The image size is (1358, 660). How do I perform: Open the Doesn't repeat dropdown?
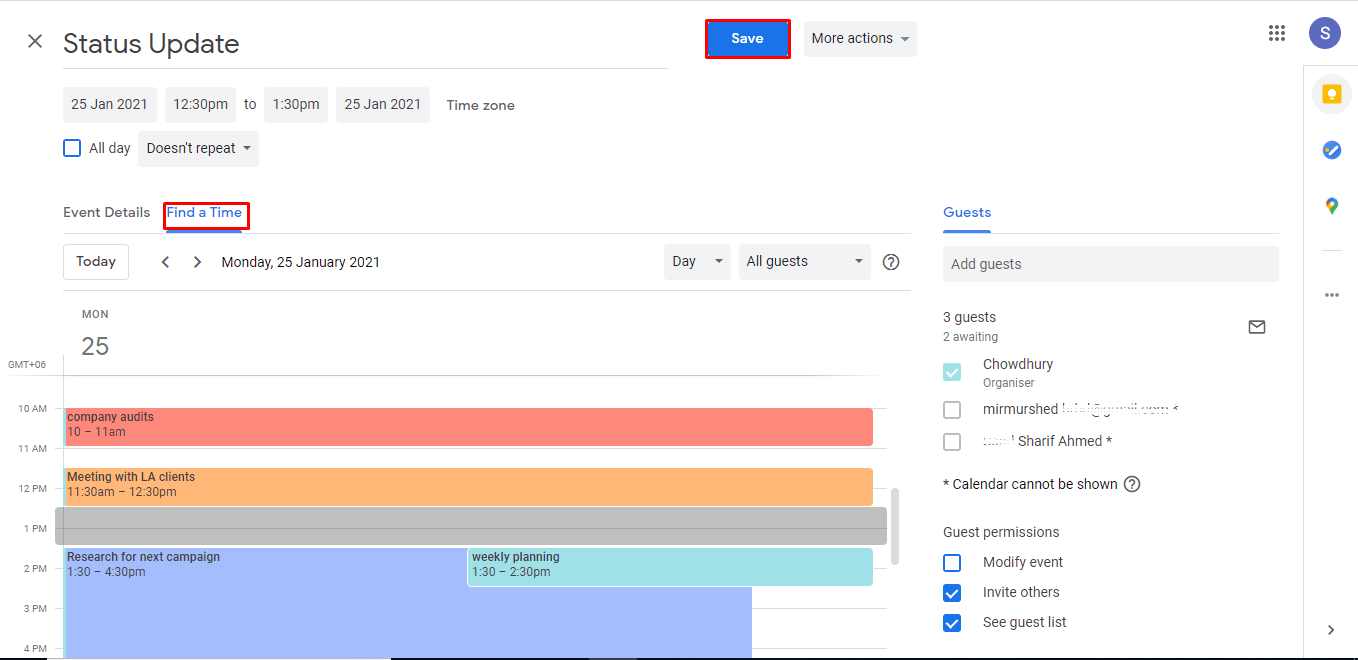click(198, 148)
